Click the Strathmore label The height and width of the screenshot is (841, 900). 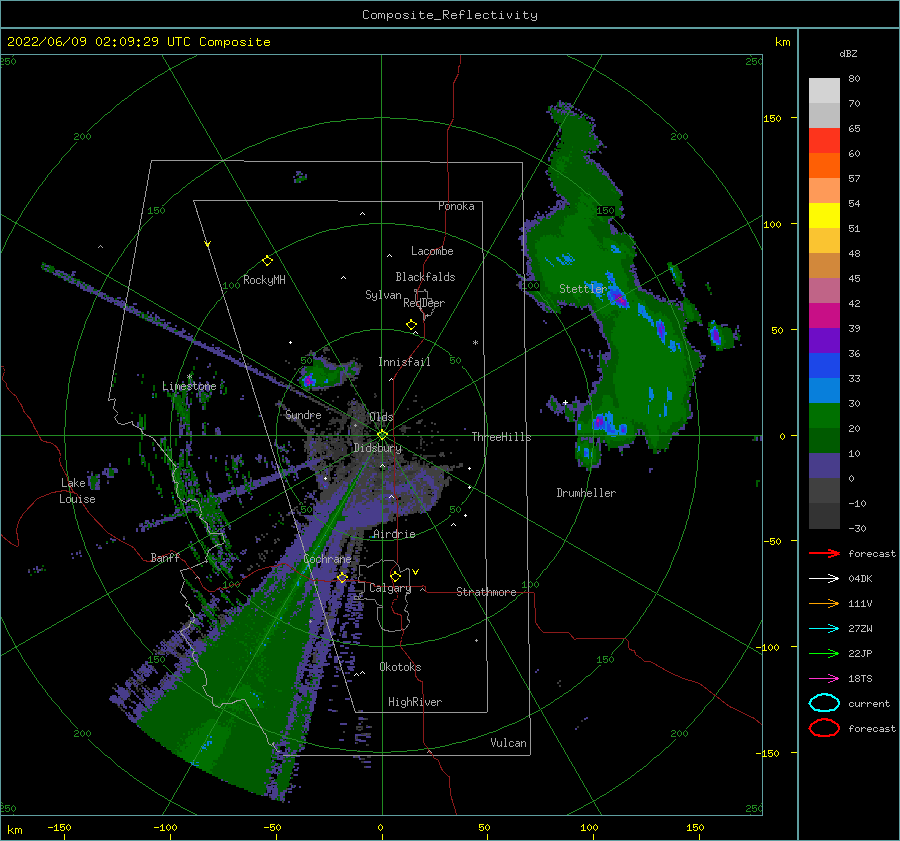click(x=486, y=592)
